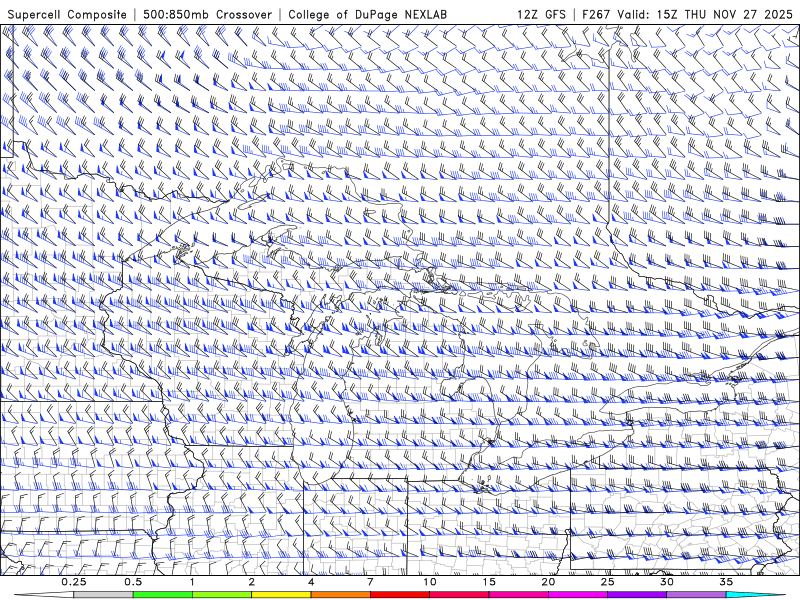
Task: Click the '0.5' legend value
Action: tap(133, 582)
